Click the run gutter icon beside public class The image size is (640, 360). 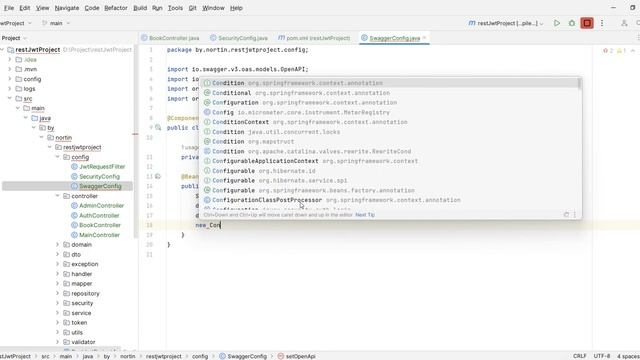pos(158,128)
